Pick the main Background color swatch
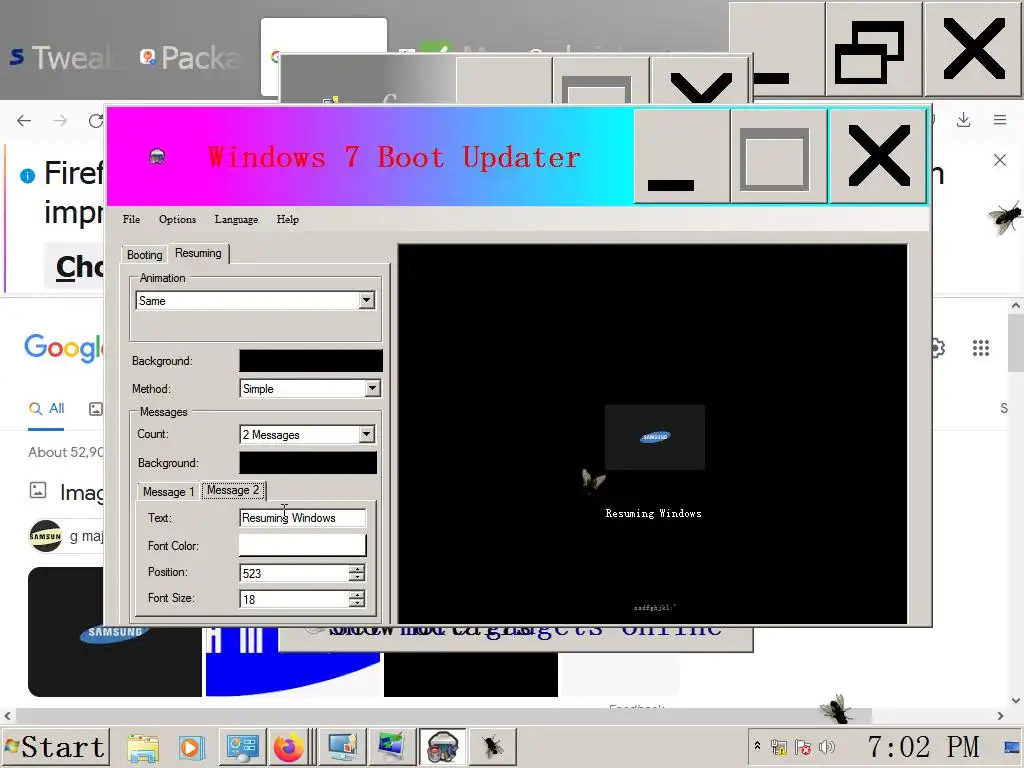This screenshot has height=768, width=1024. pos(311,360)
